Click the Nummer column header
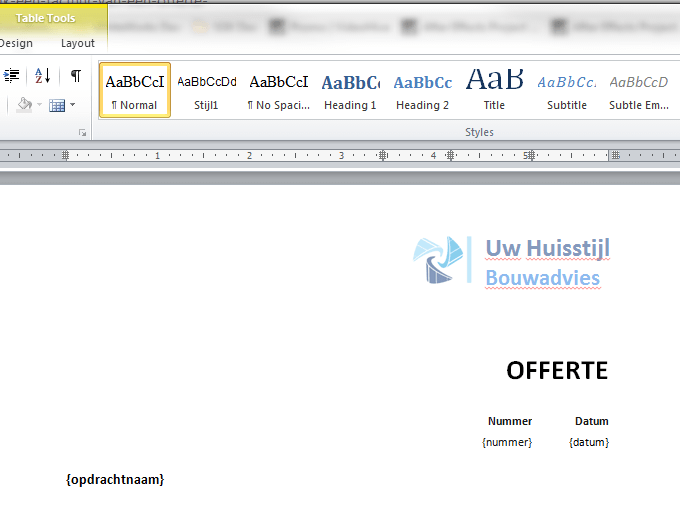 pyautogui.click(x=510, y=421)
